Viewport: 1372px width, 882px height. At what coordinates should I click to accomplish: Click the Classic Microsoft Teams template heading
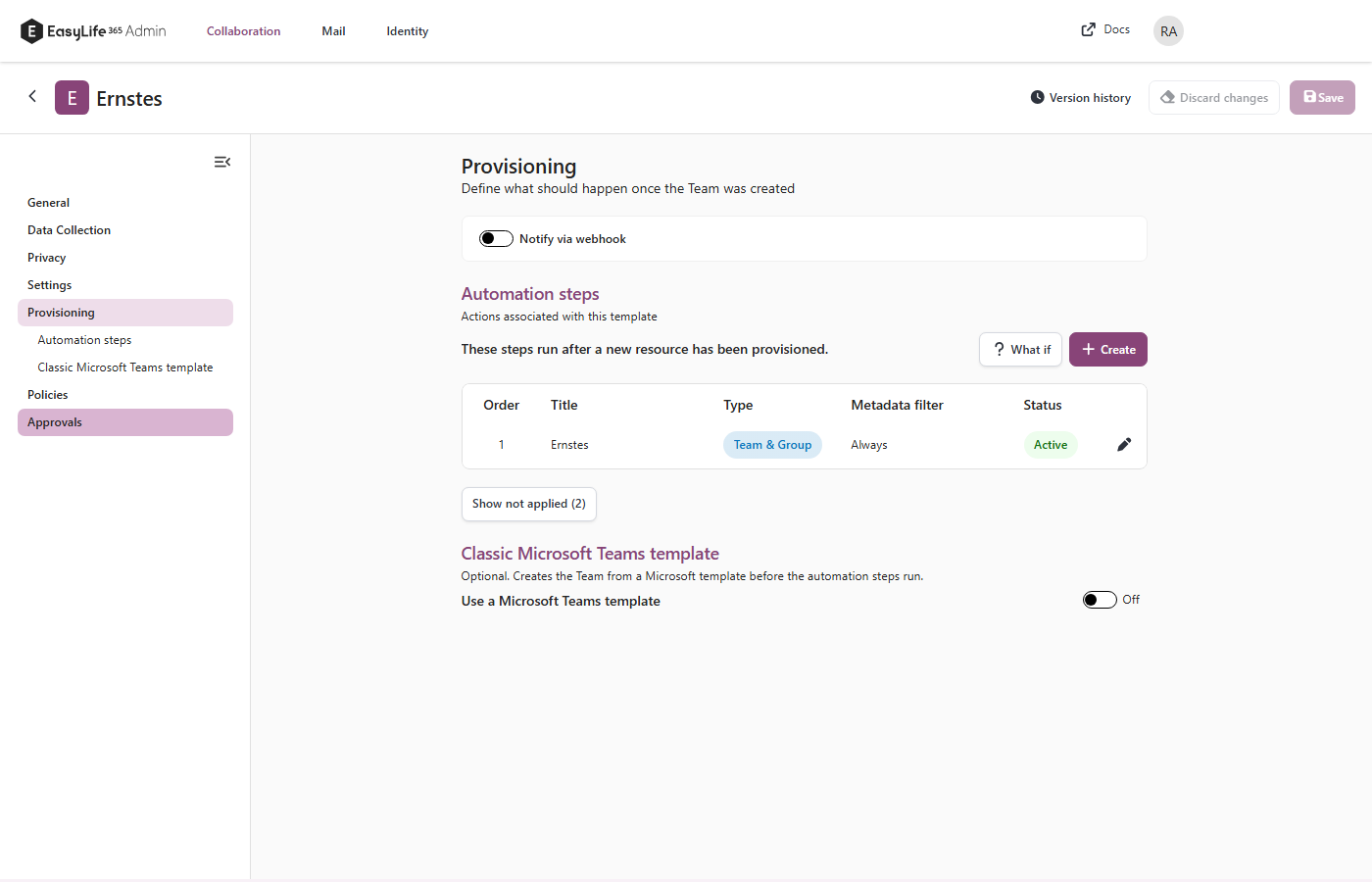click(x=590, y=554)
